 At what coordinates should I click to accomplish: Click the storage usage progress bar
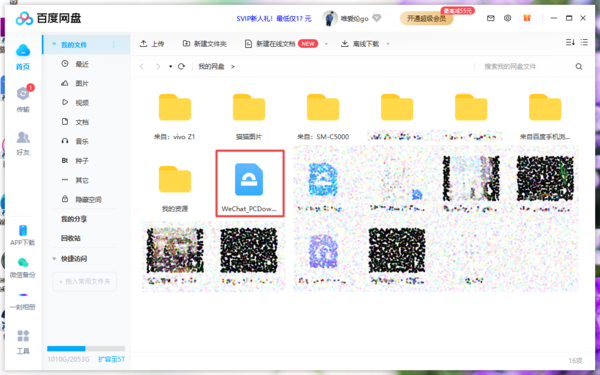(x=86, y=349)
